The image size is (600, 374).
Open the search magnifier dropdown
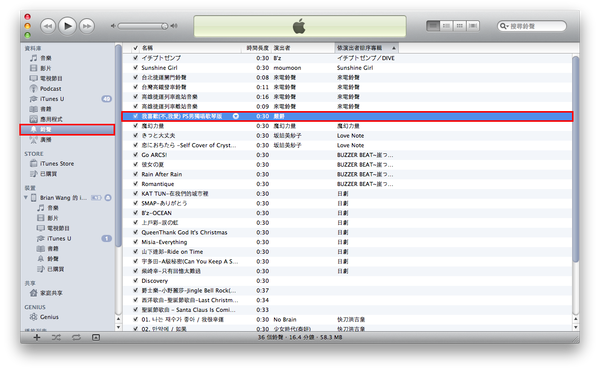click(x=504, y=26)
